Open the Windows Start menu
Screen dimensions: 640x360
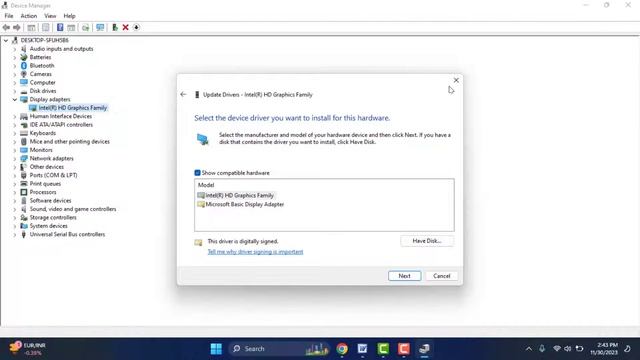pos(216,349)
